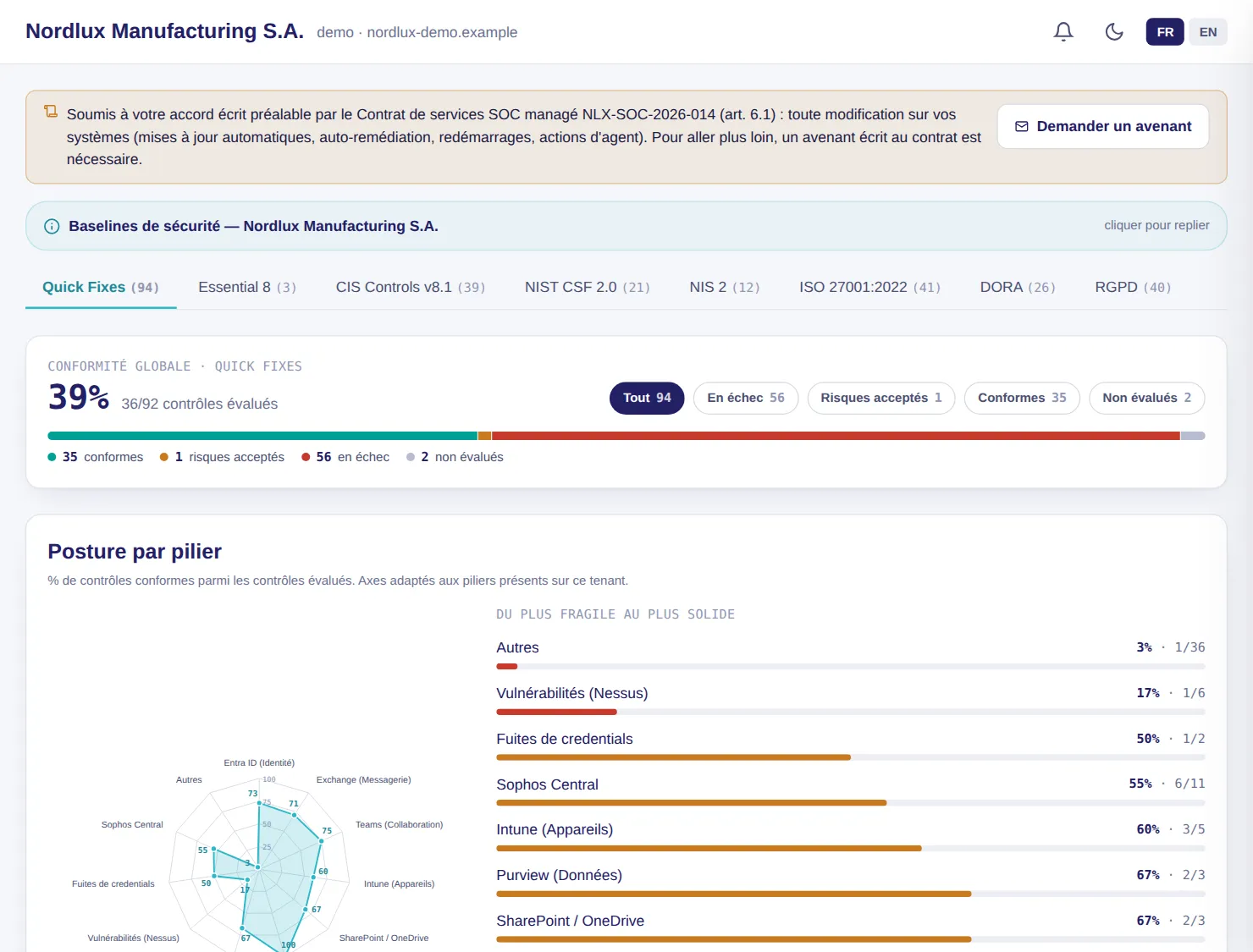
Task: Click Demander un avenant button
Action: [x=1103, y=126]
